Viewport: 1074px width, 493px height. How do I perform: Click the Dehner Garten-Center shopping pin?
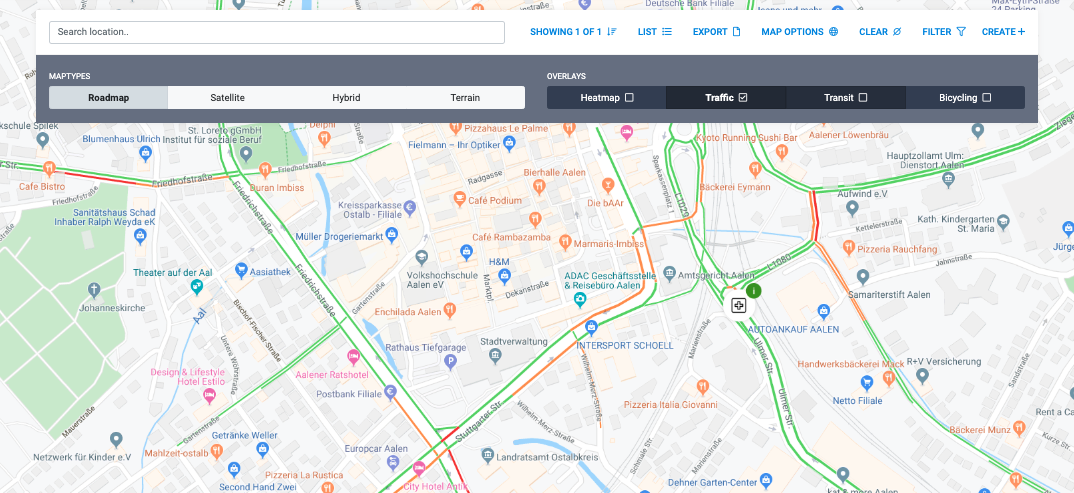click(x=767, y=479)
